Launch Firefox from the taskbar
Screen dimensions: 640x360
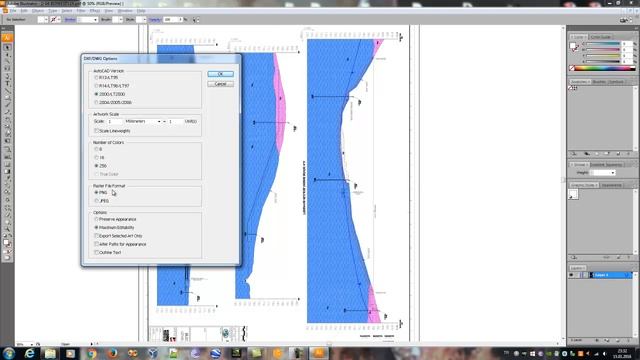[x=112, y=353]
